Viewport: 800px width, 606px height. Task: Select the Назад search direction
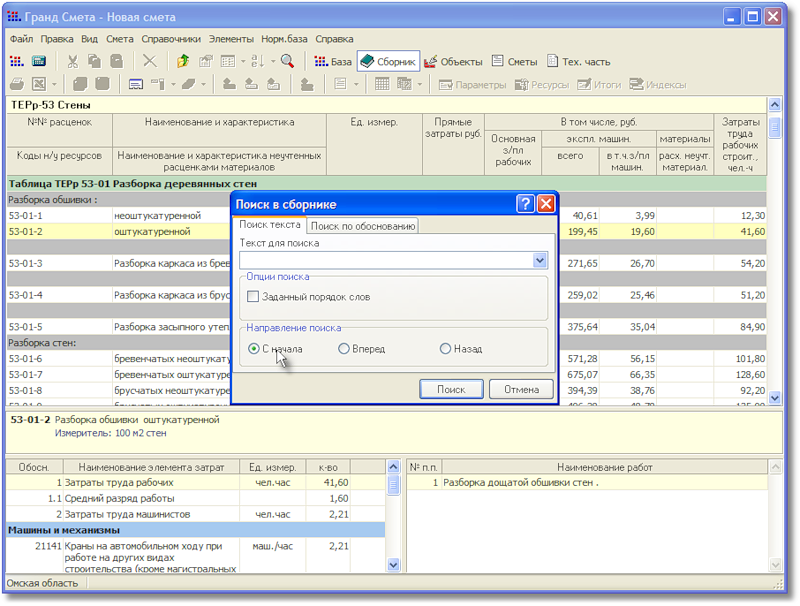(445, 349)
